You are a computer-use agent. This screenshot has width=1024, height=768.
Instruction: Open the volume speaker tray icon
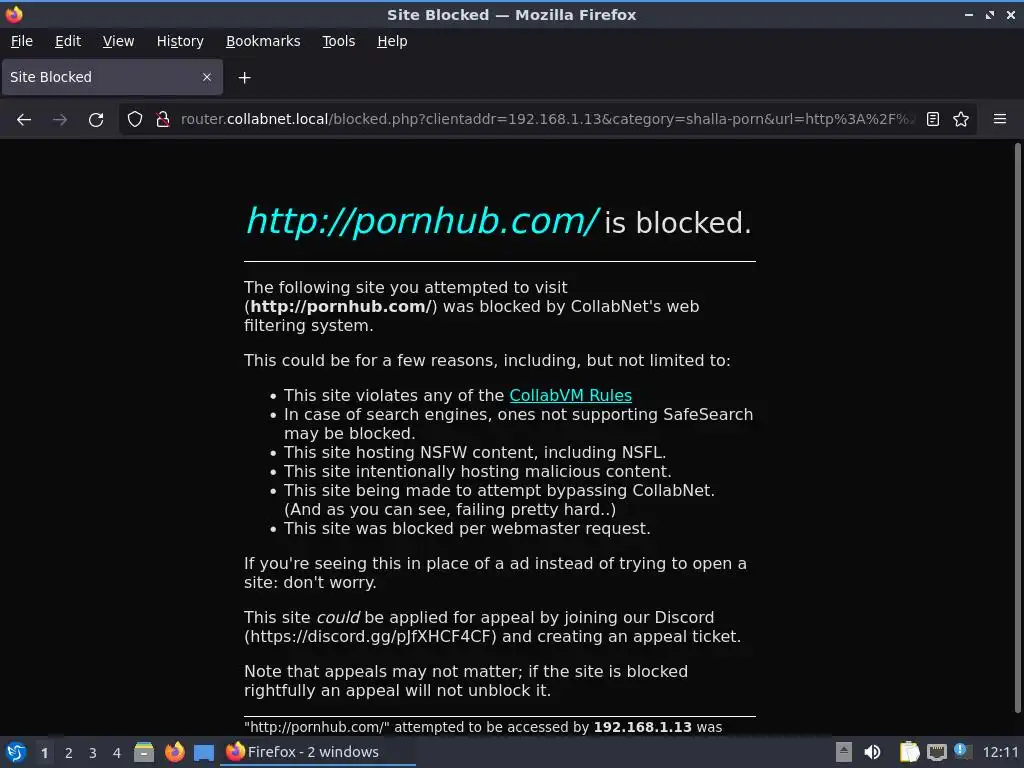[872, 752]
